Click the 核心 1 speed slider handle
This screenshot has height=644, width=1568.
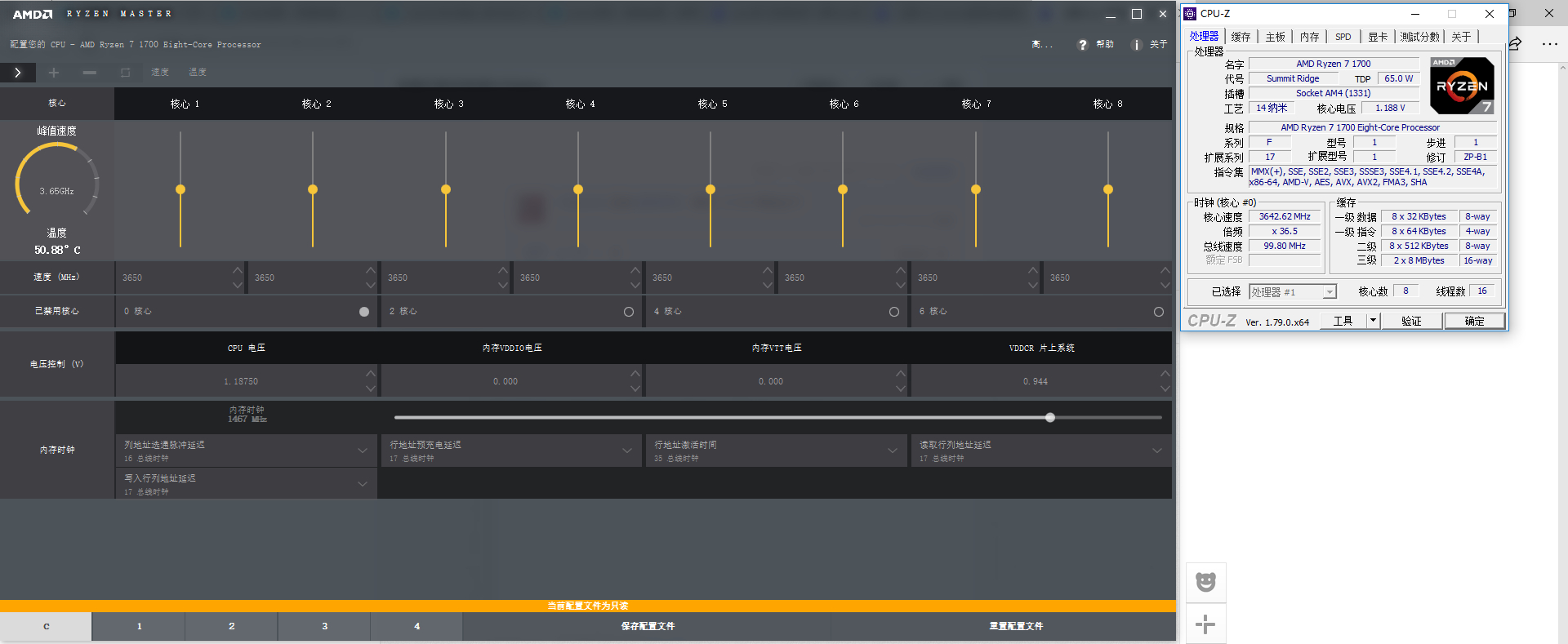tap(180, 189)
